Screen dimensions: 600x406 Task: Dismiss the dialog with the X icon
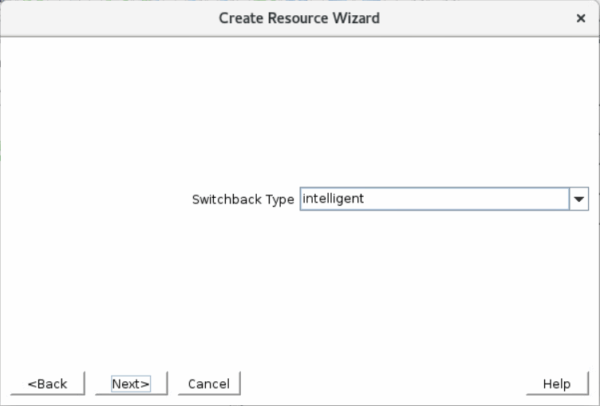click(x=580, y=18)
